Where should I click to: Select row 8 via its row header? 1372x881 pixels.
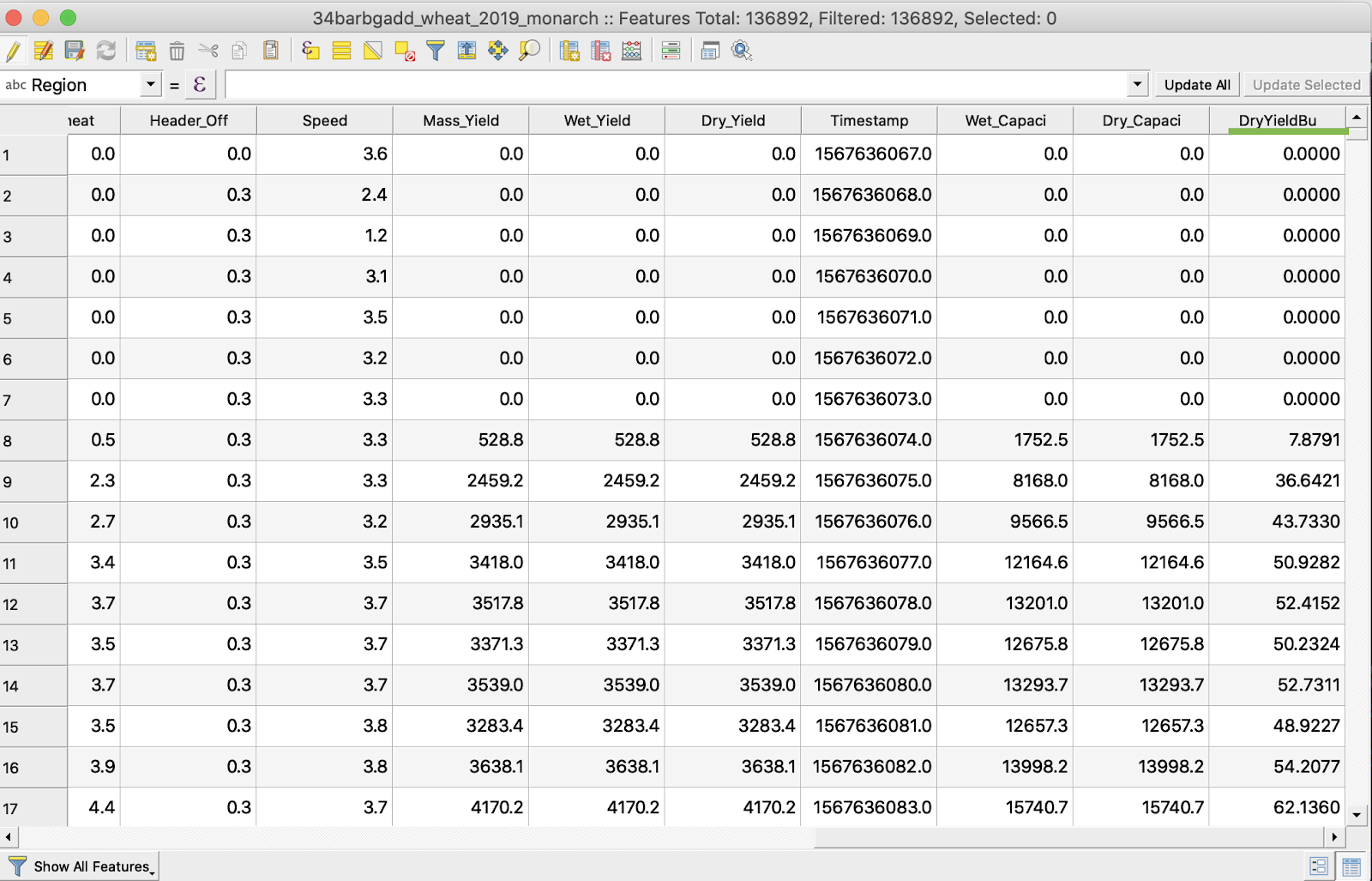pos(33,441)
